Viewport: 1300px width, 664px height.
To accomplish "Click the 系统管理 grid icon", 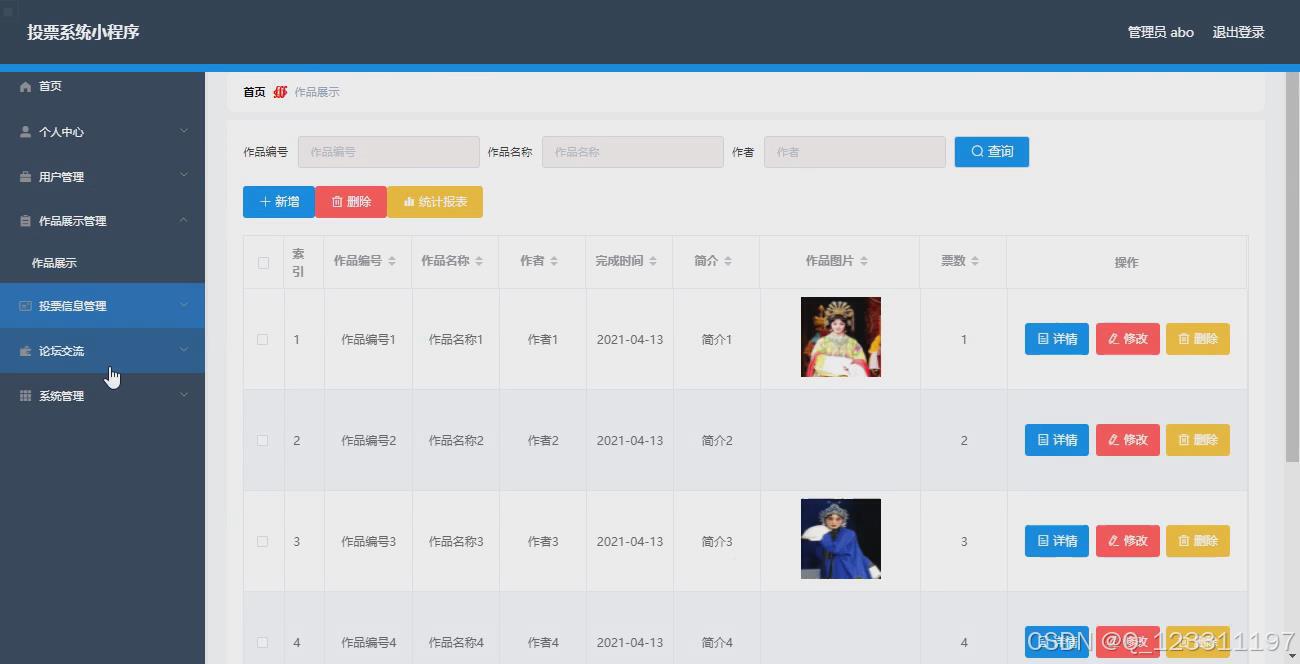I will point(26,395).
